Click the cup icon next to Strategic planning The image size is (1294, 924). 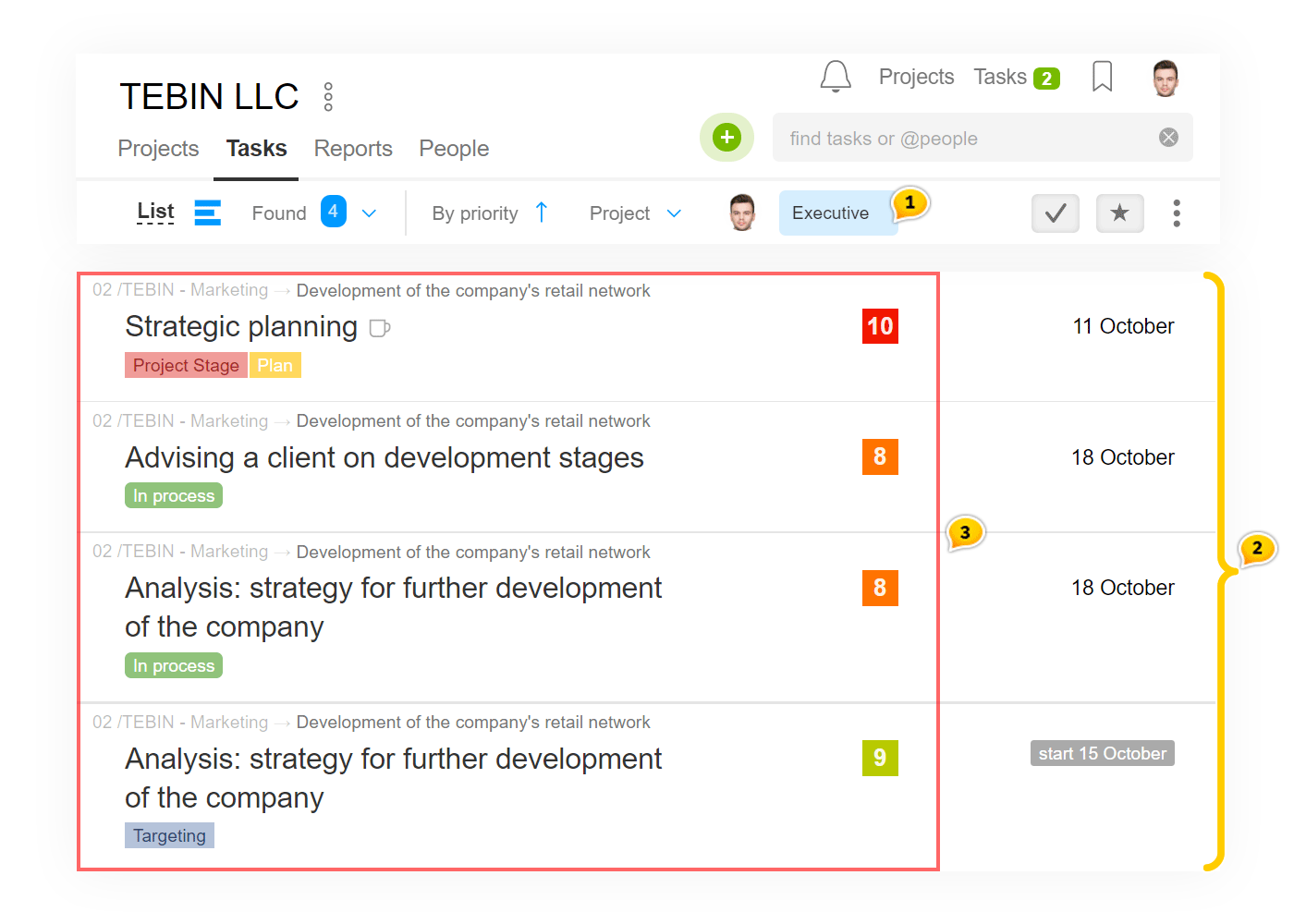point(380,328)
